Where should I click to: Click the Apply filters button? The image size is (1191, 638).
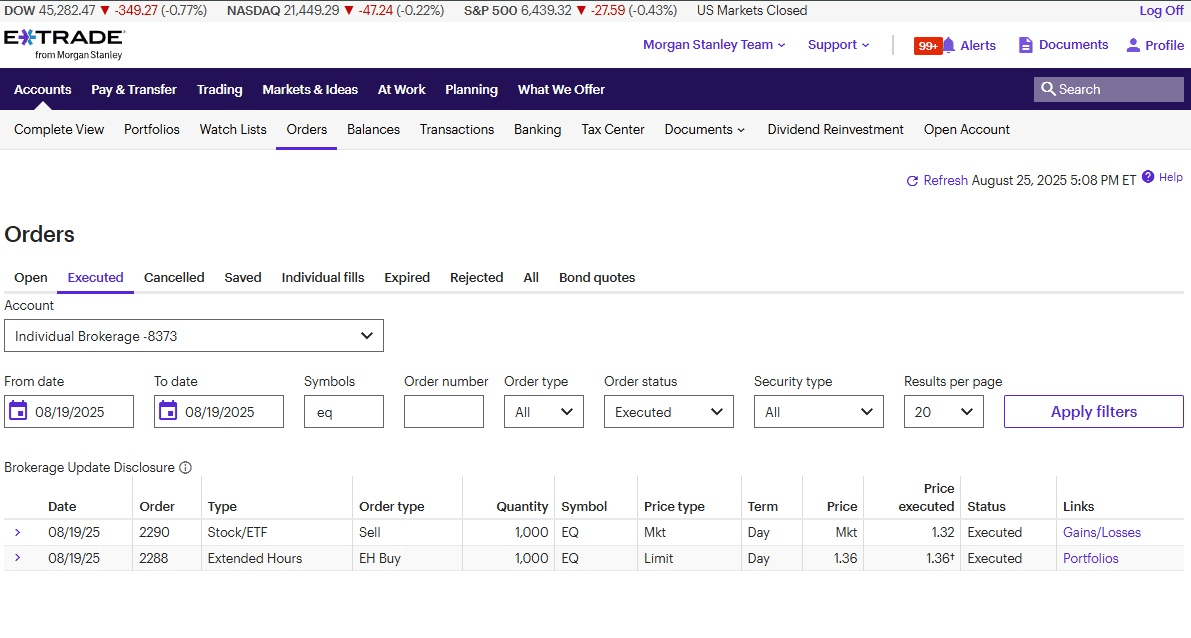(1093, 412)
